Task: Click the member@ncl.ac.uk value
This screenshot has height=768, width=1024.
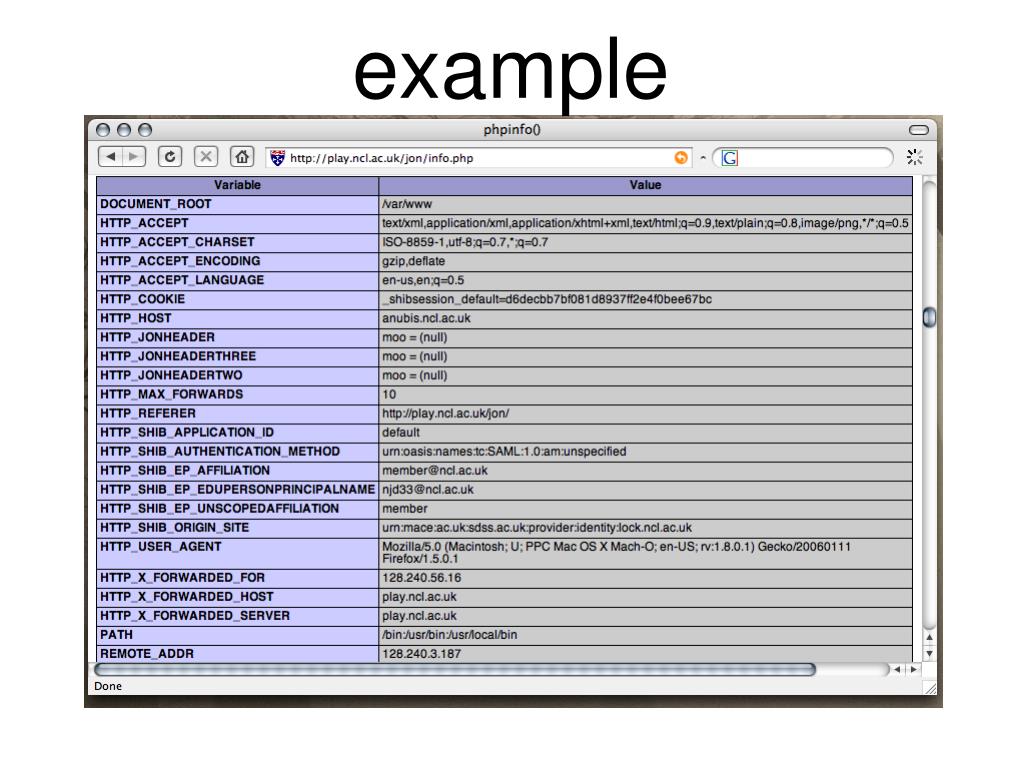Action: click(645, 470)
